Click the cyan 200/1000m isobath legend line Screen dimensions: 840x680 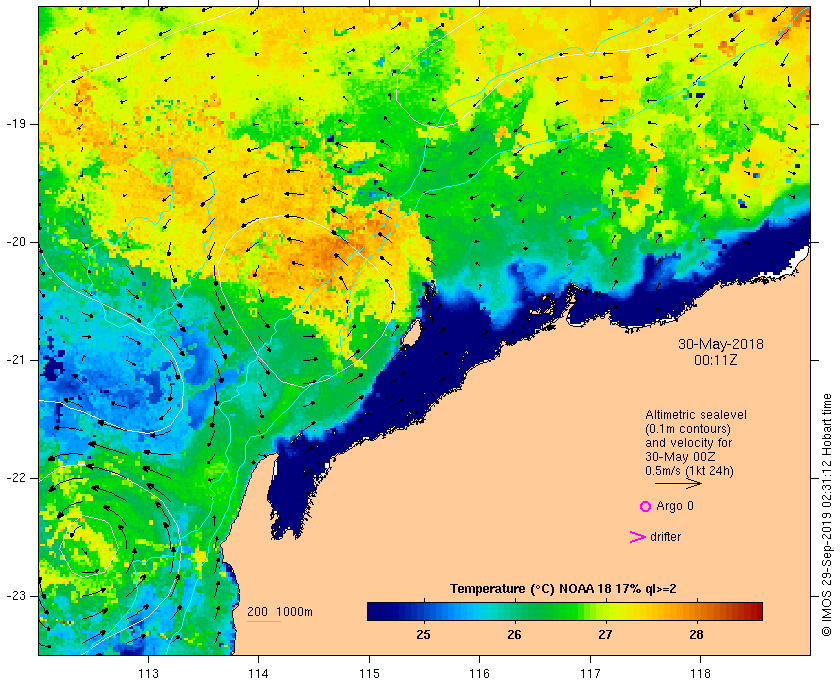point(264,622)
